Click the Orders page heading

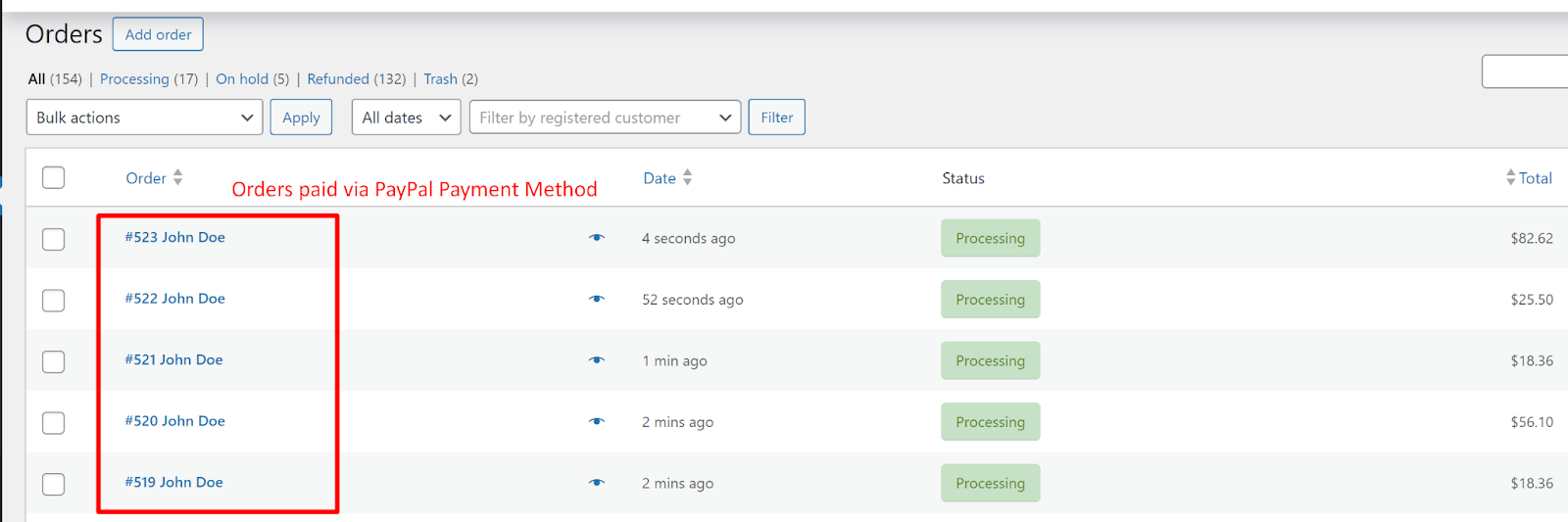click(x=64, y=34)
